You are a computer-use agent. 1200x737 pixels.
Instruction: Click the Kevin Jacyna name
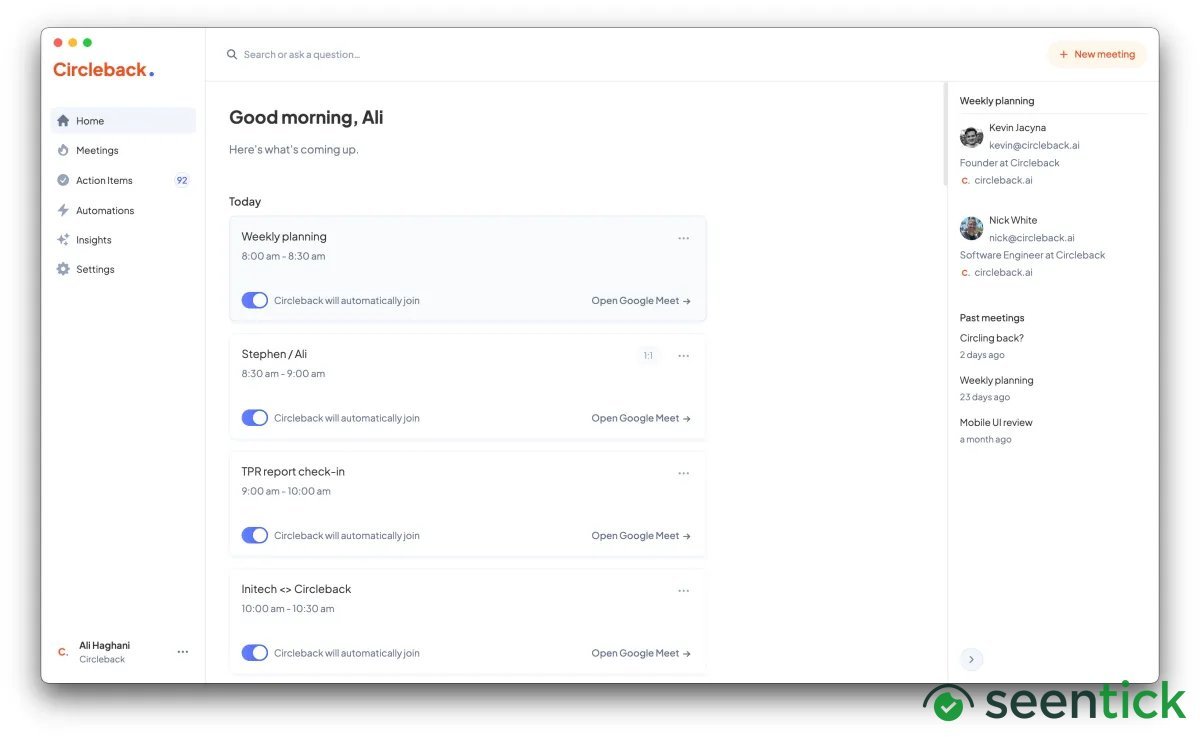[1018, 128]
